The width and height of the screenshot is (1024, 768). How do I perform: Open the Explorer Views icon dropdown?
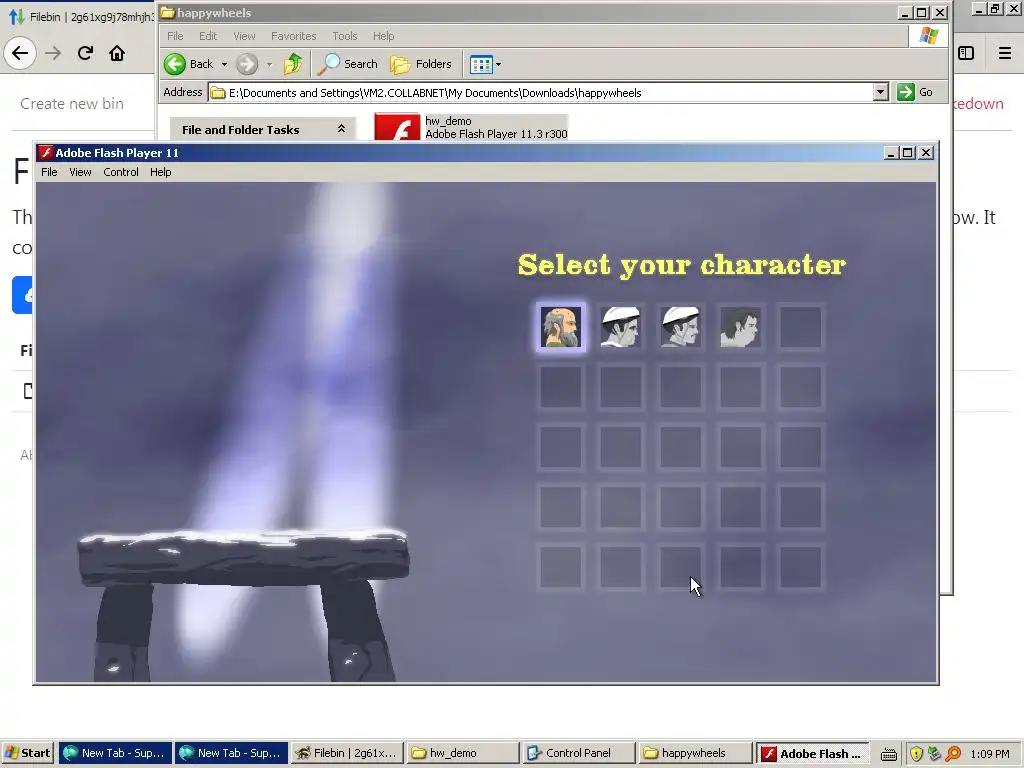click(x=485, y=64)
